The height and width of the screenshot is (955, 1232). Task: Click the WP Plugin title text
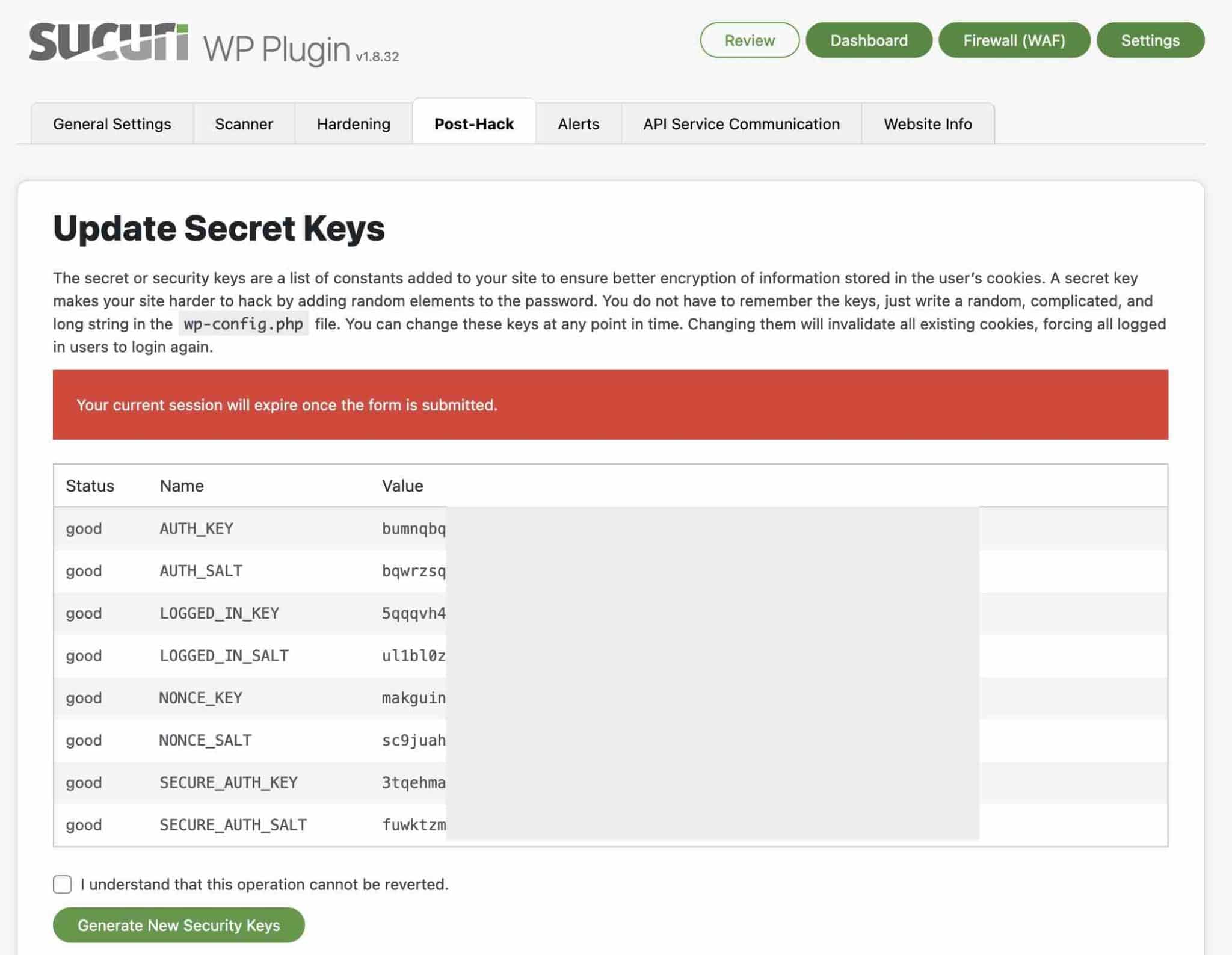[x=277, y=49]
